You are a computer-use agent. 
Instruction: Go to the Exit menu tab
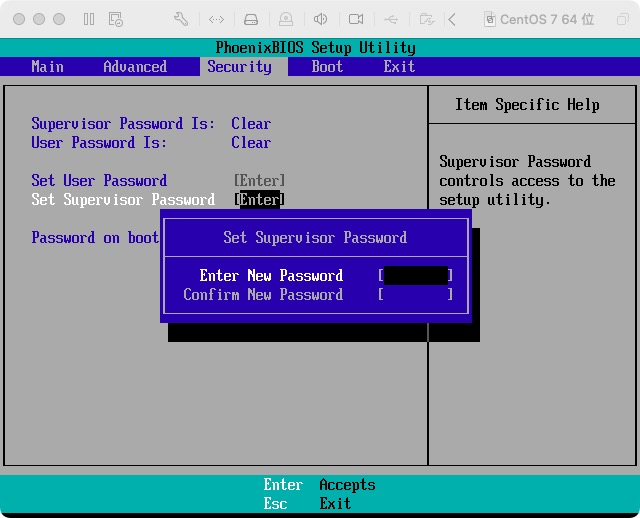click(x=399, y=67)
